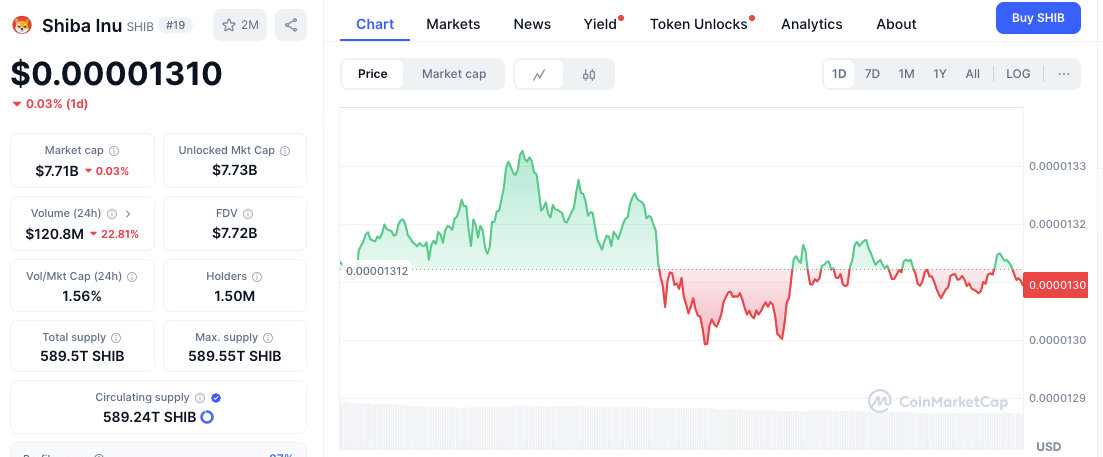Click the share icon next to Shiba Inu
Screen dimensions: 1103x457
(290, 25)
